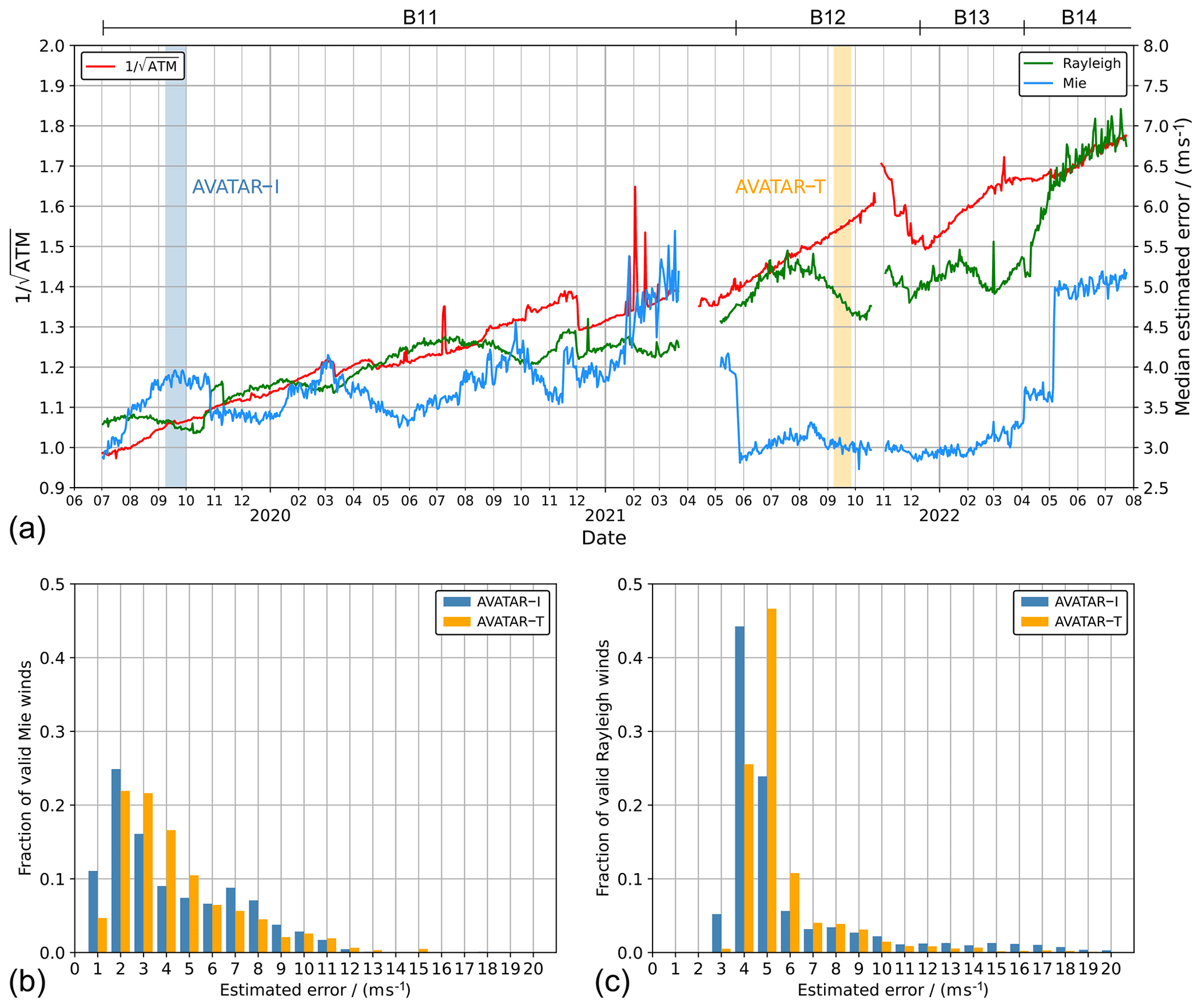Click the panel (a) label
Viewport: 1202px width, 1008px height.
click(x=27, y=530)
